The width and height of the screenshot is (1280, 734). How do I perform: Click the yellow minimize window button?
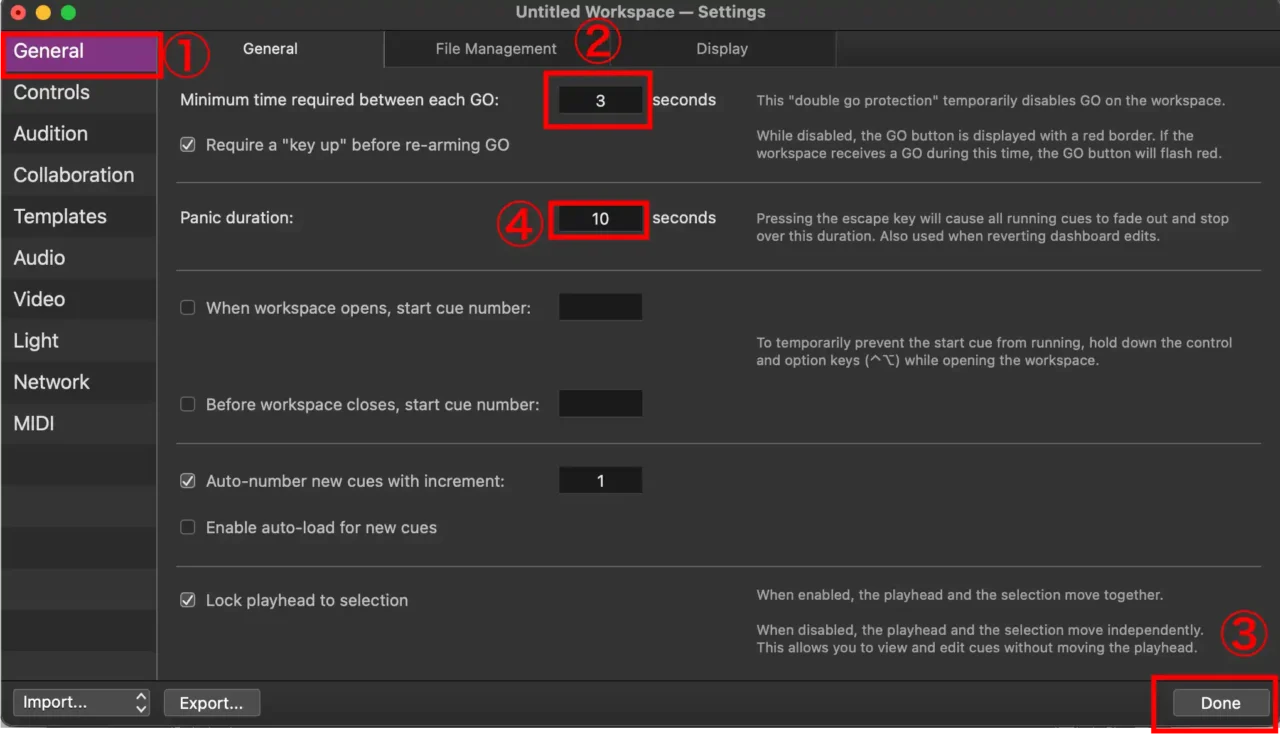coord(43,13)
